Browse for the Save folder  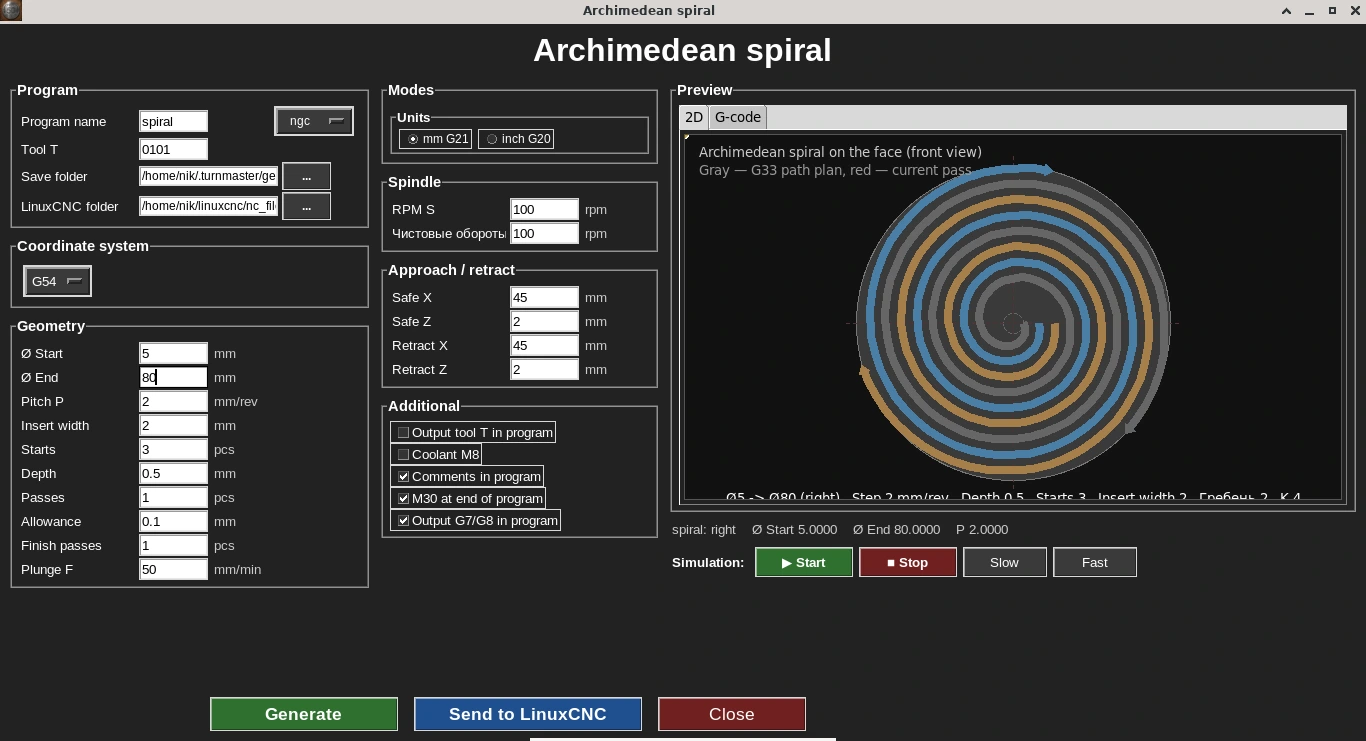coord(307,176)
